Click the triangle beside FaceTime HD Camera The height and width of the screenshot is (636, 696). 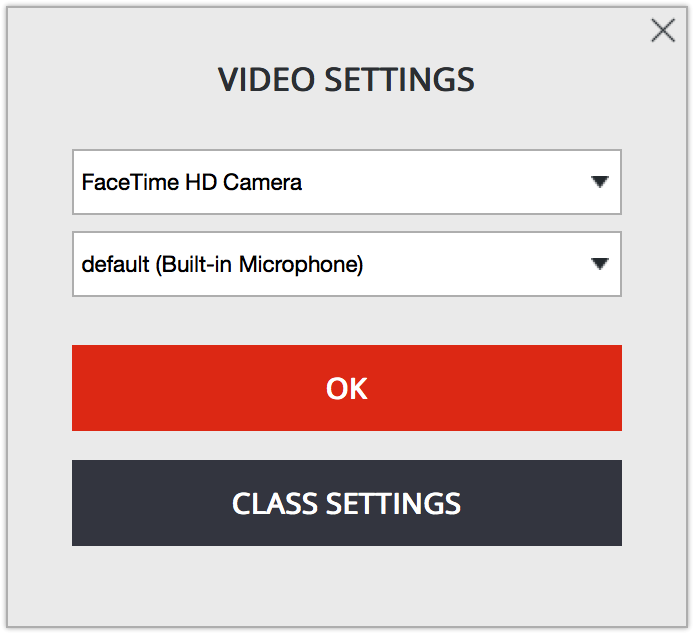coord(599,182)
